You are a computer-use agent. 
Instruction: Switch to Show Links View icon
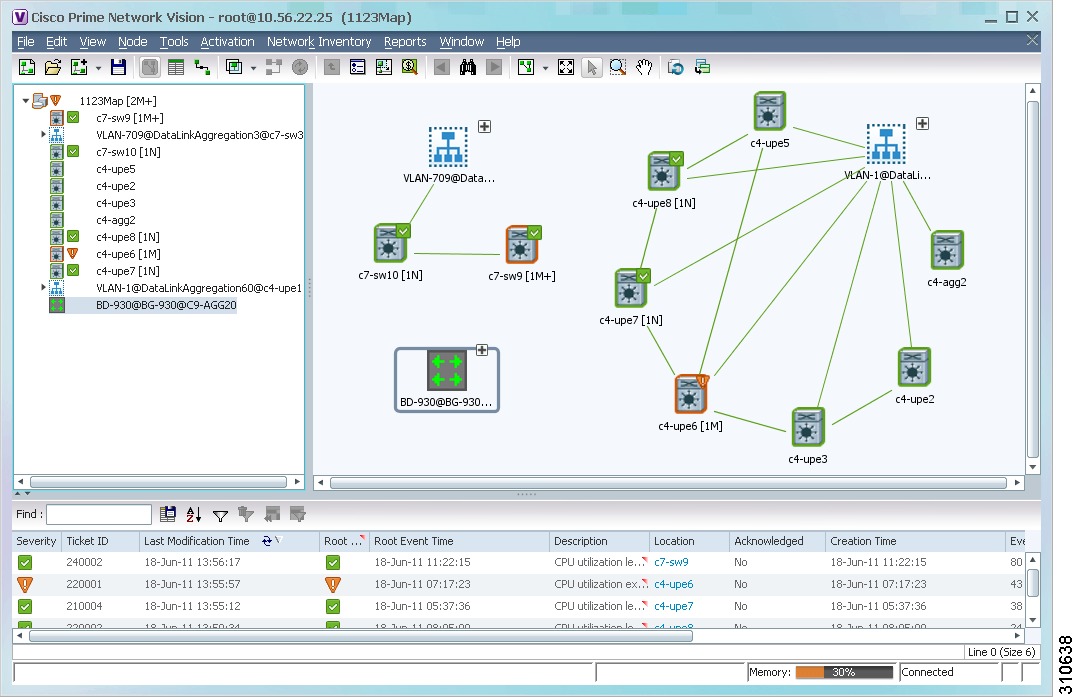point(202,67)
